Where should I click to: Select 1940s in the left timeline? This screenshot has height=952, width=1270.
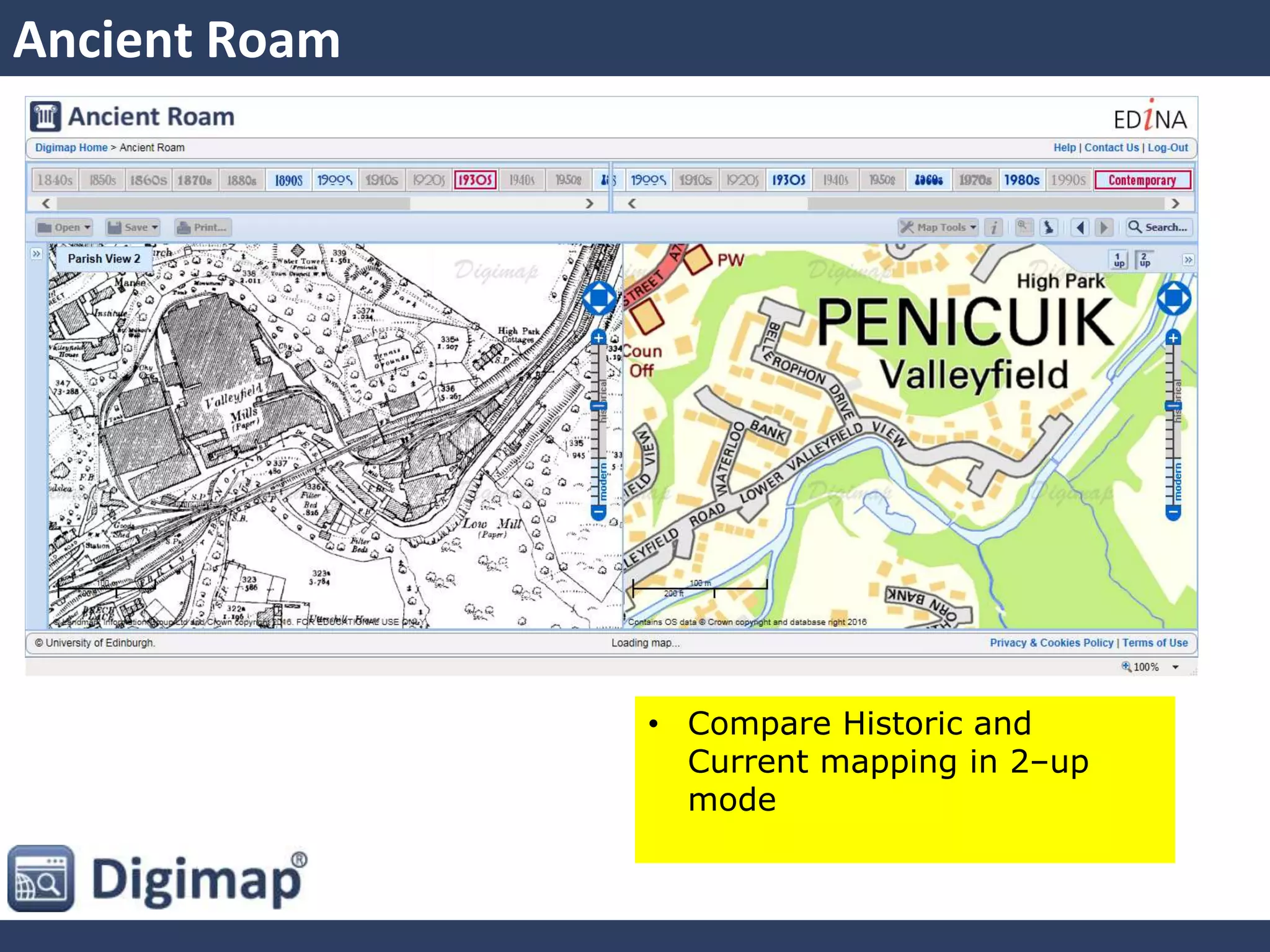[x=522, y=180]
